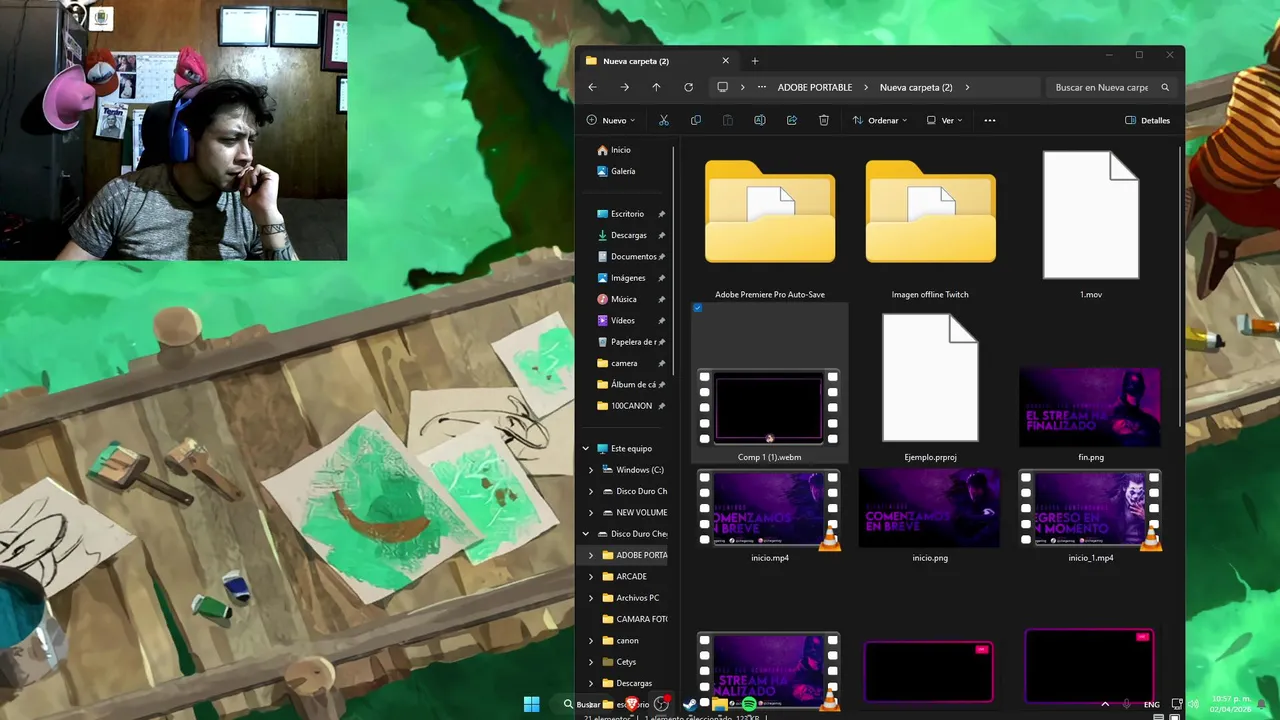Expand the Cetys folder node
Image resolution: width=1280 pixels, height=720 pixels.
[x=591, y=662]
